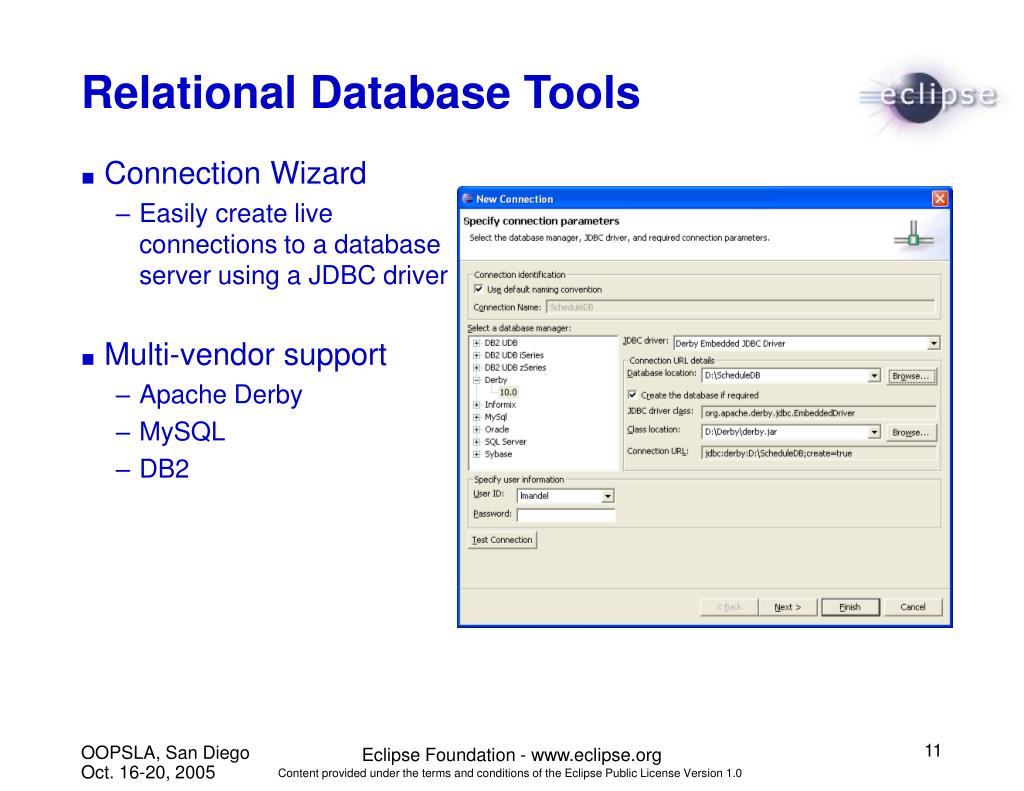Click the disabled Back button

coord(729,607)
